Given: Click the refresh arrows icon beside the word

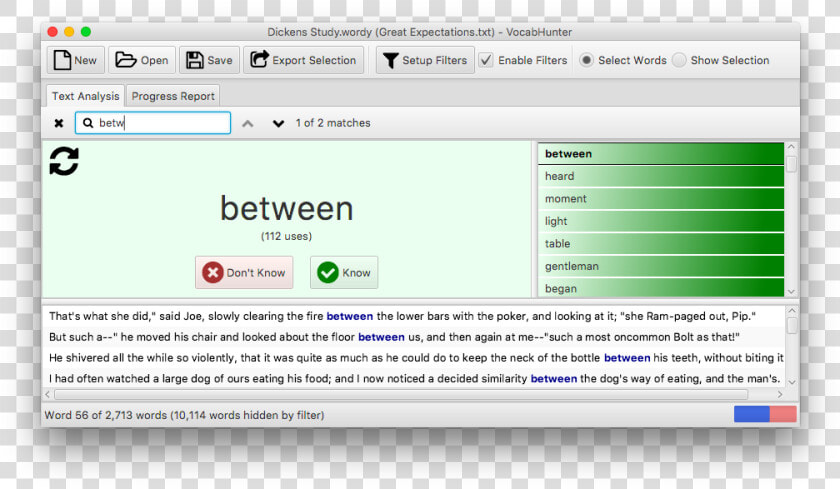Looking at the screenshot, I should click(64, 161).
